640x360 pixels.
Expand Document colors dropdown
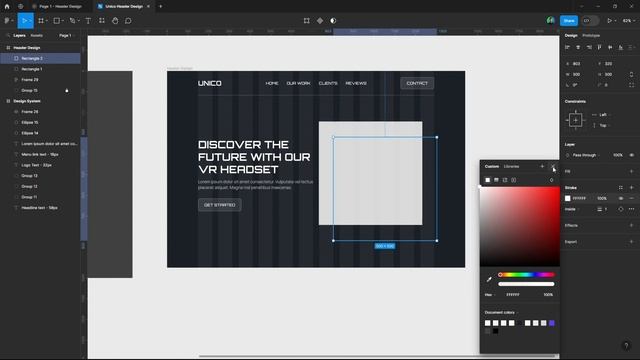click(502, 313)
